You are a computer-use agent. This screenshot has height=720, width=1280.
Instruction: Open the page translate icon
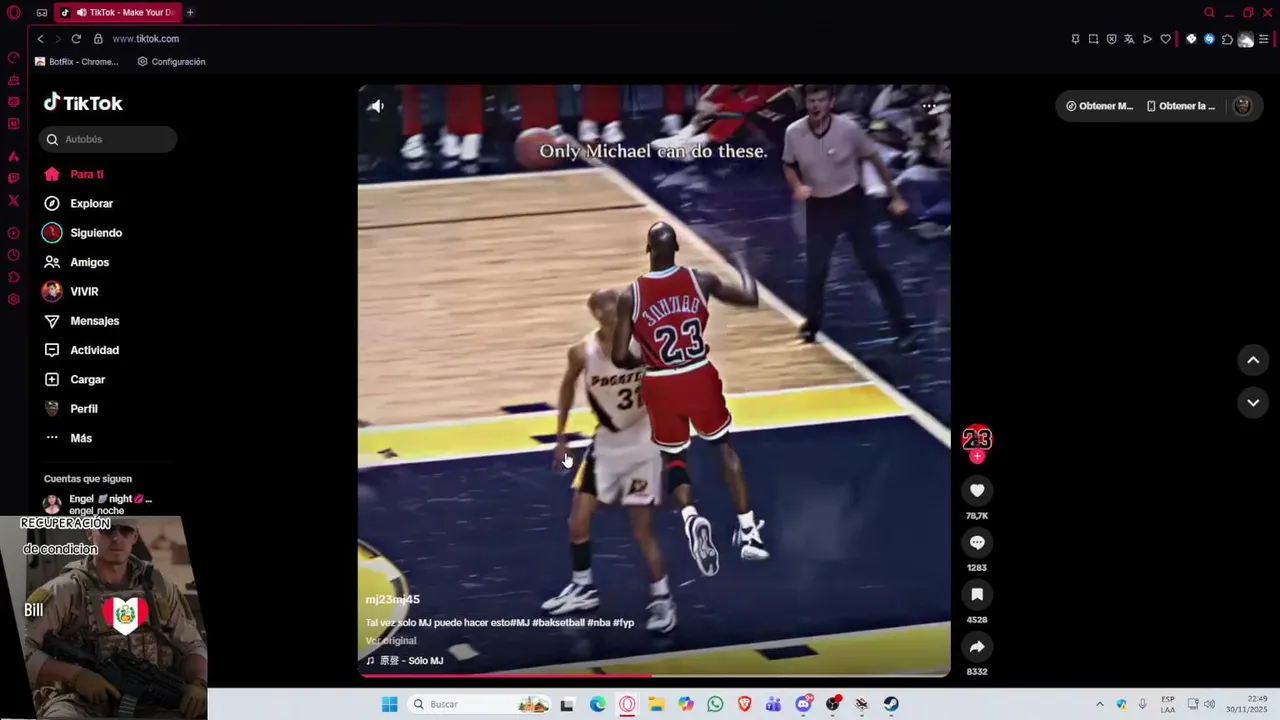pos(1129,39)
